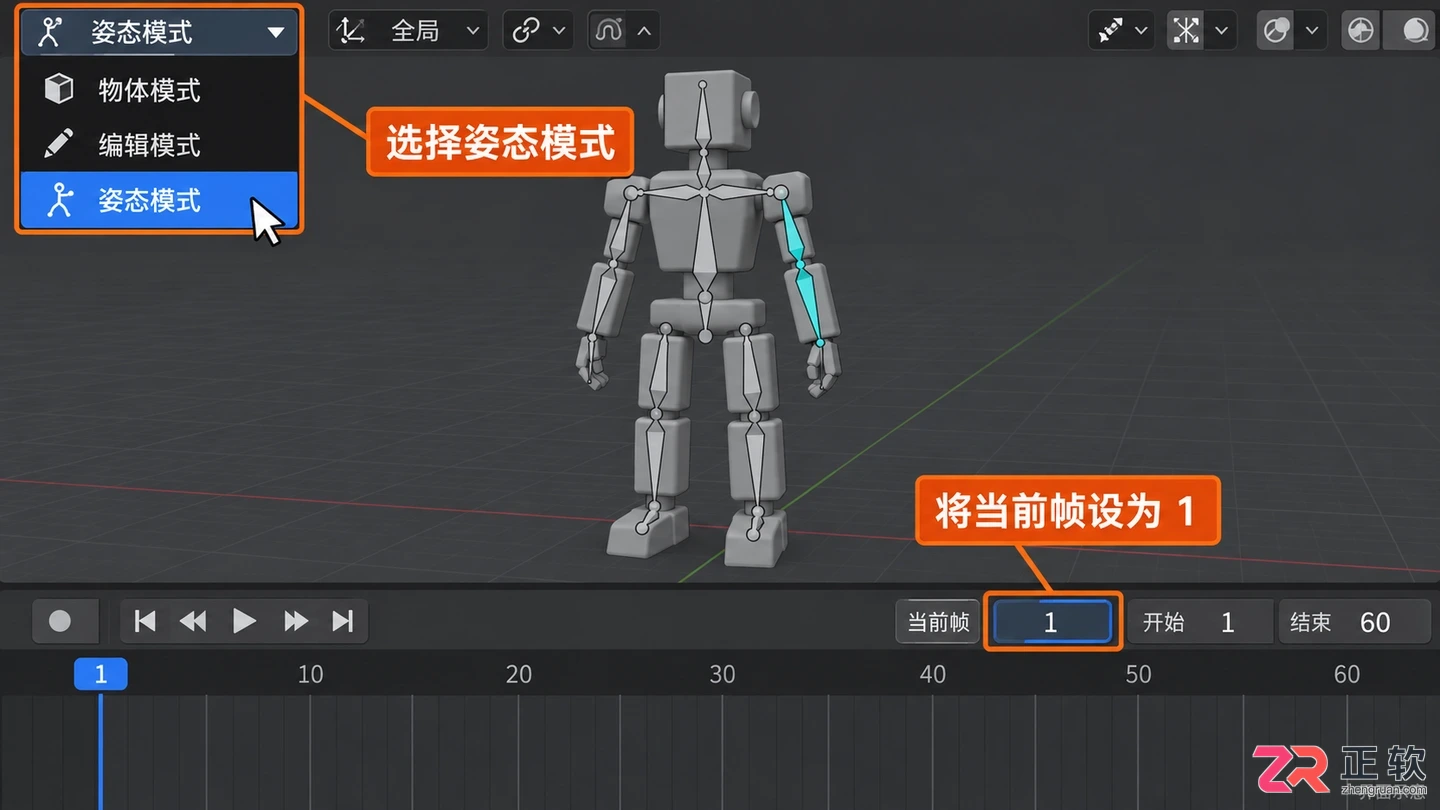Open the 姿态模式 mode selector at the top

160,32
